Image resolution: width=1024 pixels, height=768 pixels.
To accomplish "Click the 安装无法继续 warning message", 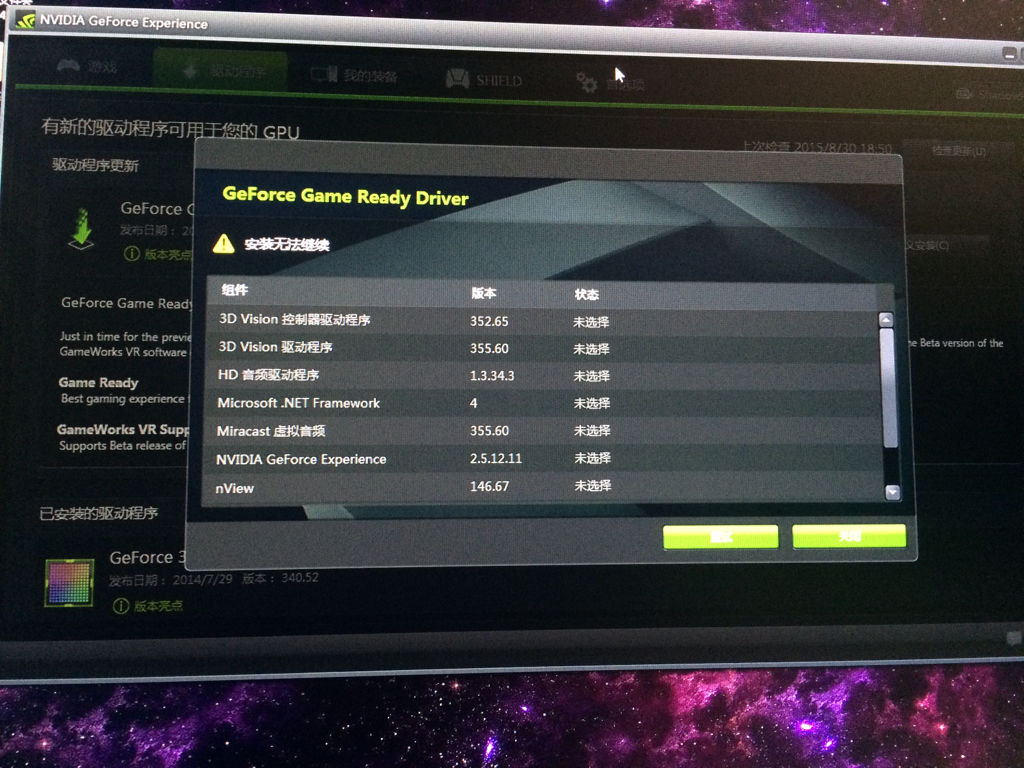I will tap(287, 245).
